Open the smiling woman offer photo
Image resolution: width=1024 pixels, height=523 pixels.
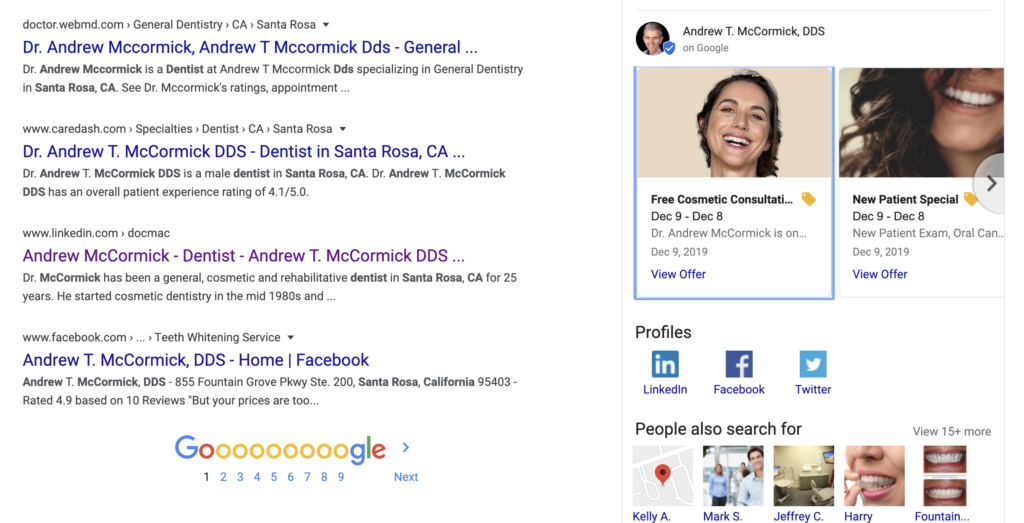point(734,123)
